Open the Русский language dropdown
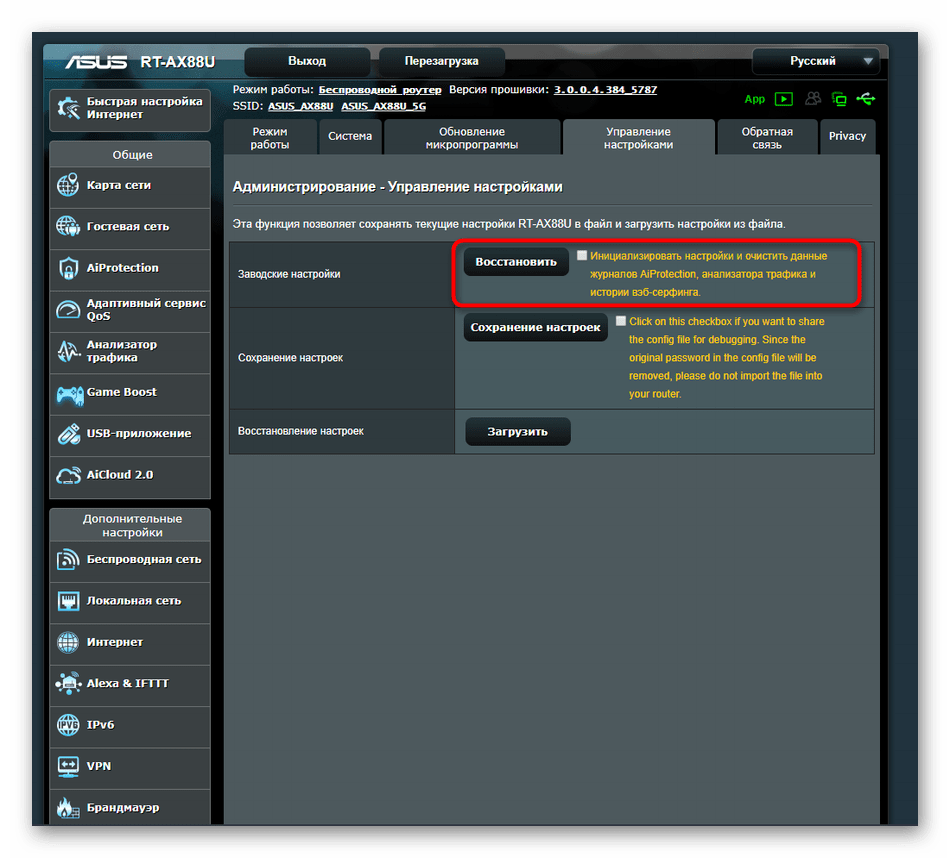The width and height of the screenshot is (950, 858). [815, 61]
